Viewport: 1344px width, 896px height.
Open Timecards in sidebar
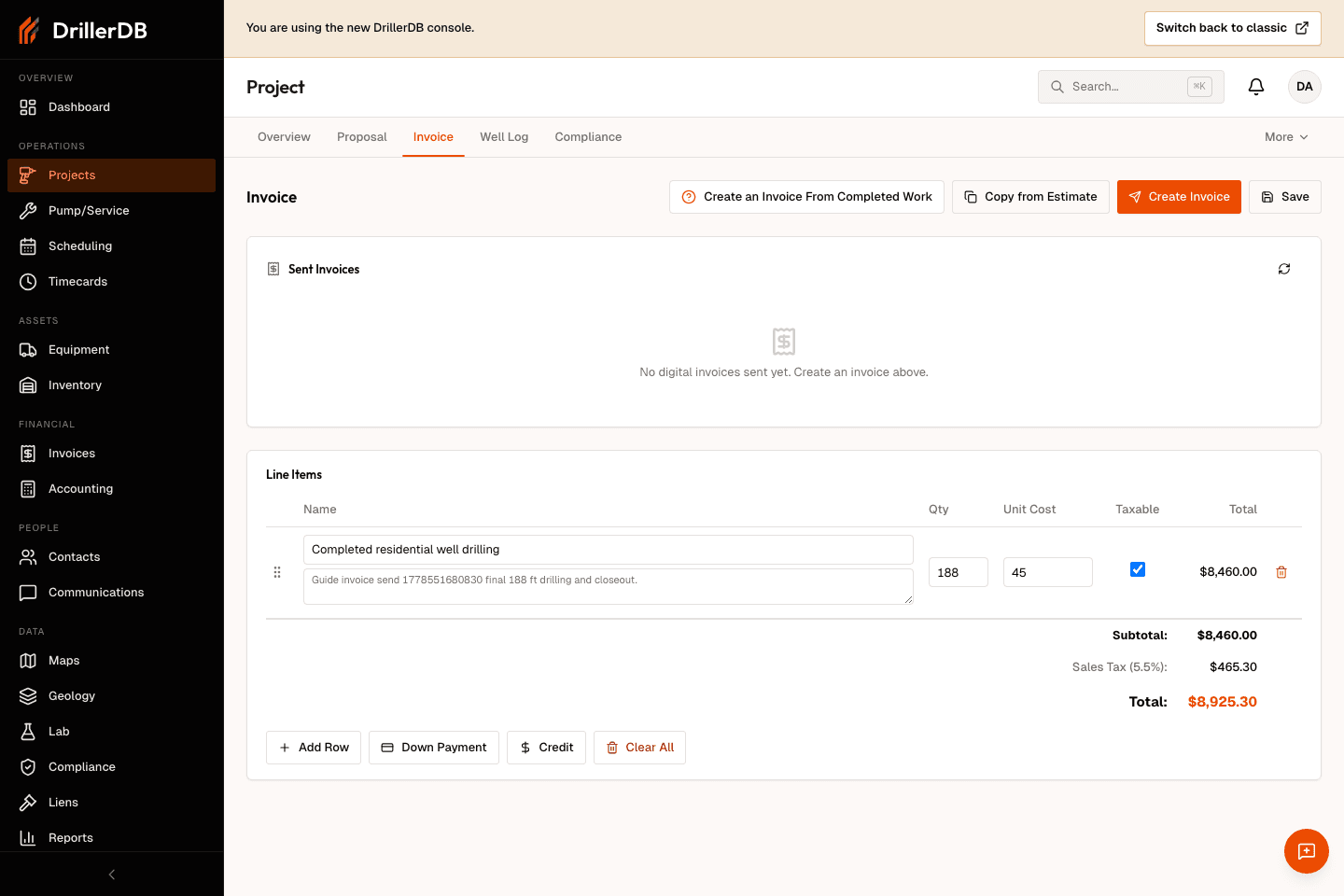coord(111,282)
